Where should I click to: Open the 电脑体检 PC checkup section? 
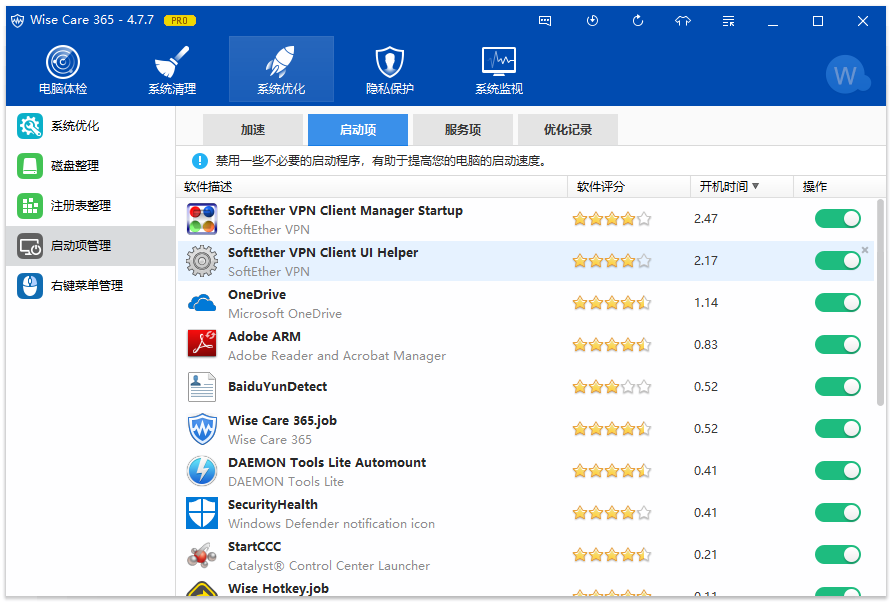pyautogui.click(x=63, y=69)
